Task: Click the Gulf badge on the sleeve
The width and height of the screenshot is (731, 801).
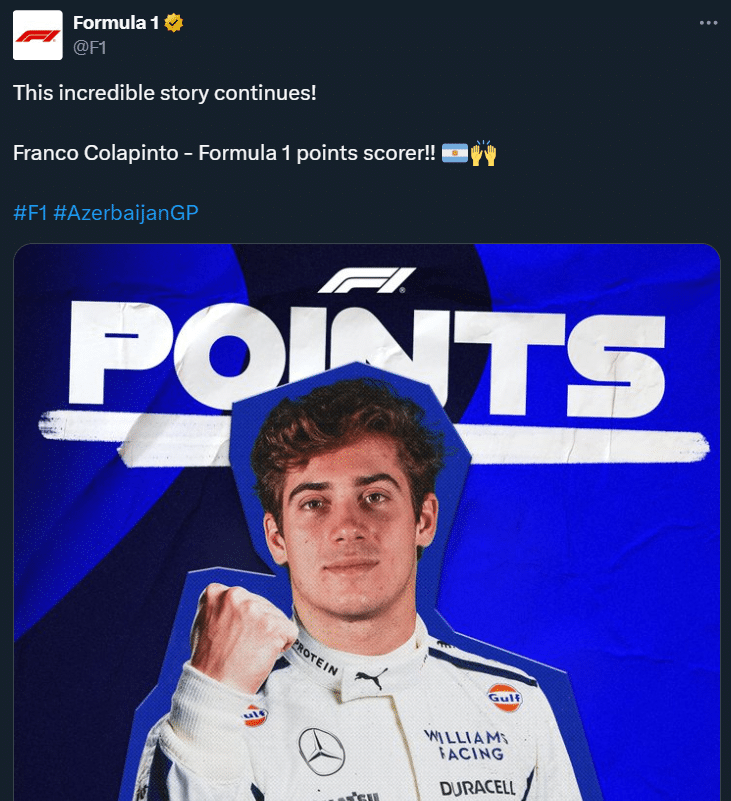Action: click(254, 716)
